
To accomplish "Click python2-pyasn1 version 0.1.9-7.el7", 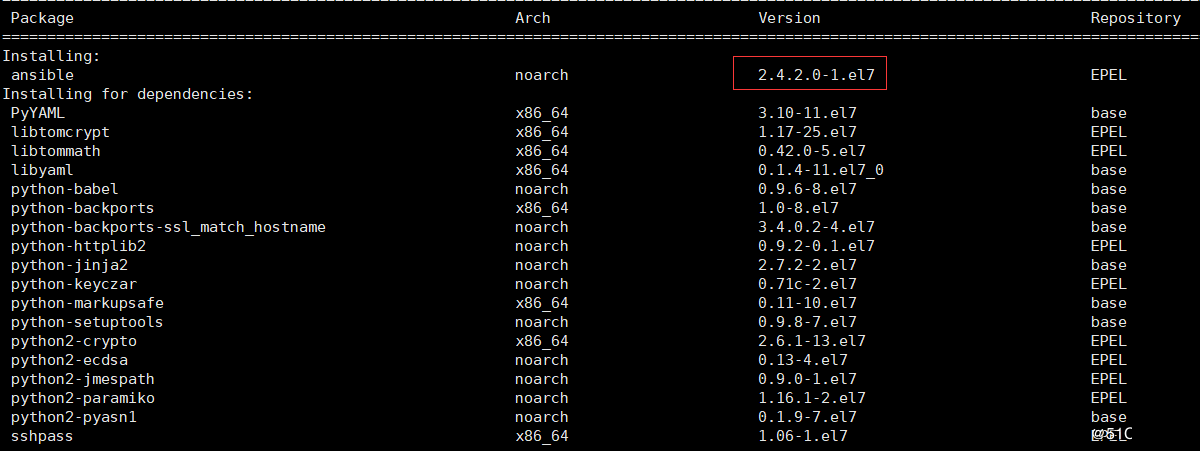I will click(807, 417).
